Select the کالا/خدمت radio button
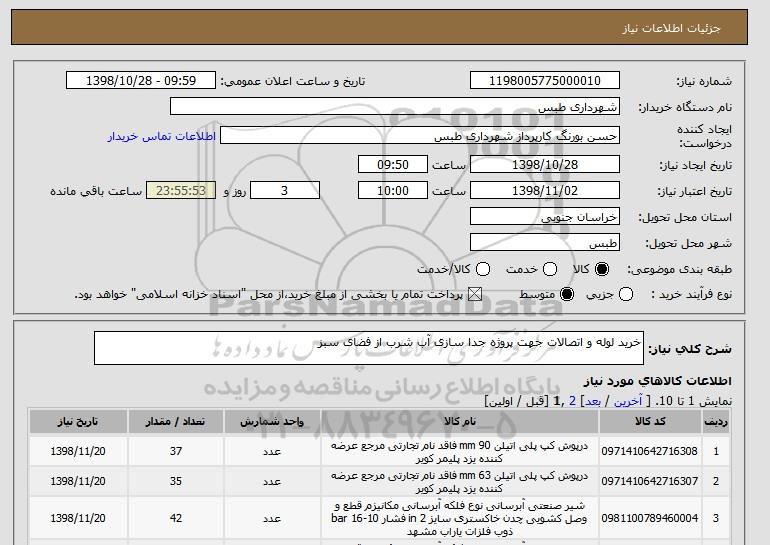 click(x=483, y=269)
